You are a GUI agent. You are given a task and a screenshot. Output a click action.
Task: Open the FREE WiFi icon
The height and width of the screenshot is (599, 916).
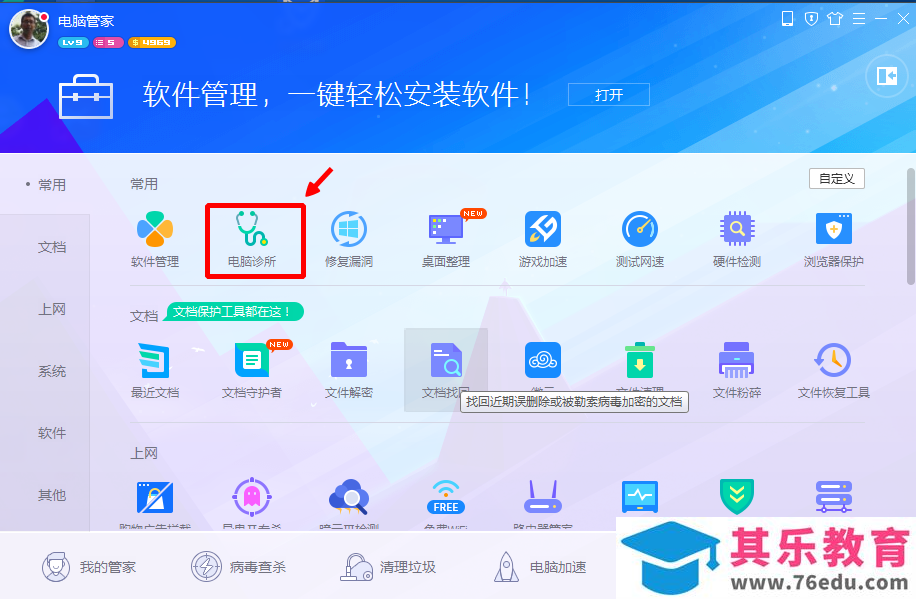tap(446, 497)
